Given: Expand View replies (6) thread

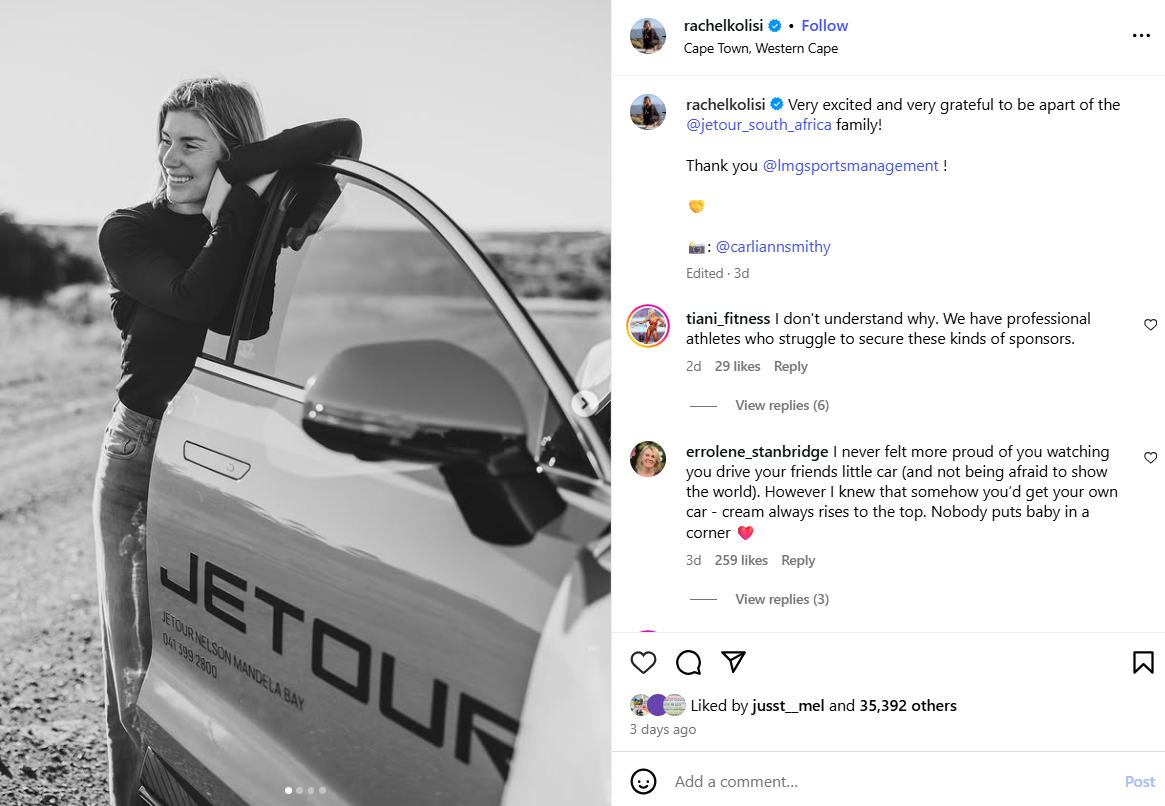Looking at the screenshot, I should tap(781, 405).
